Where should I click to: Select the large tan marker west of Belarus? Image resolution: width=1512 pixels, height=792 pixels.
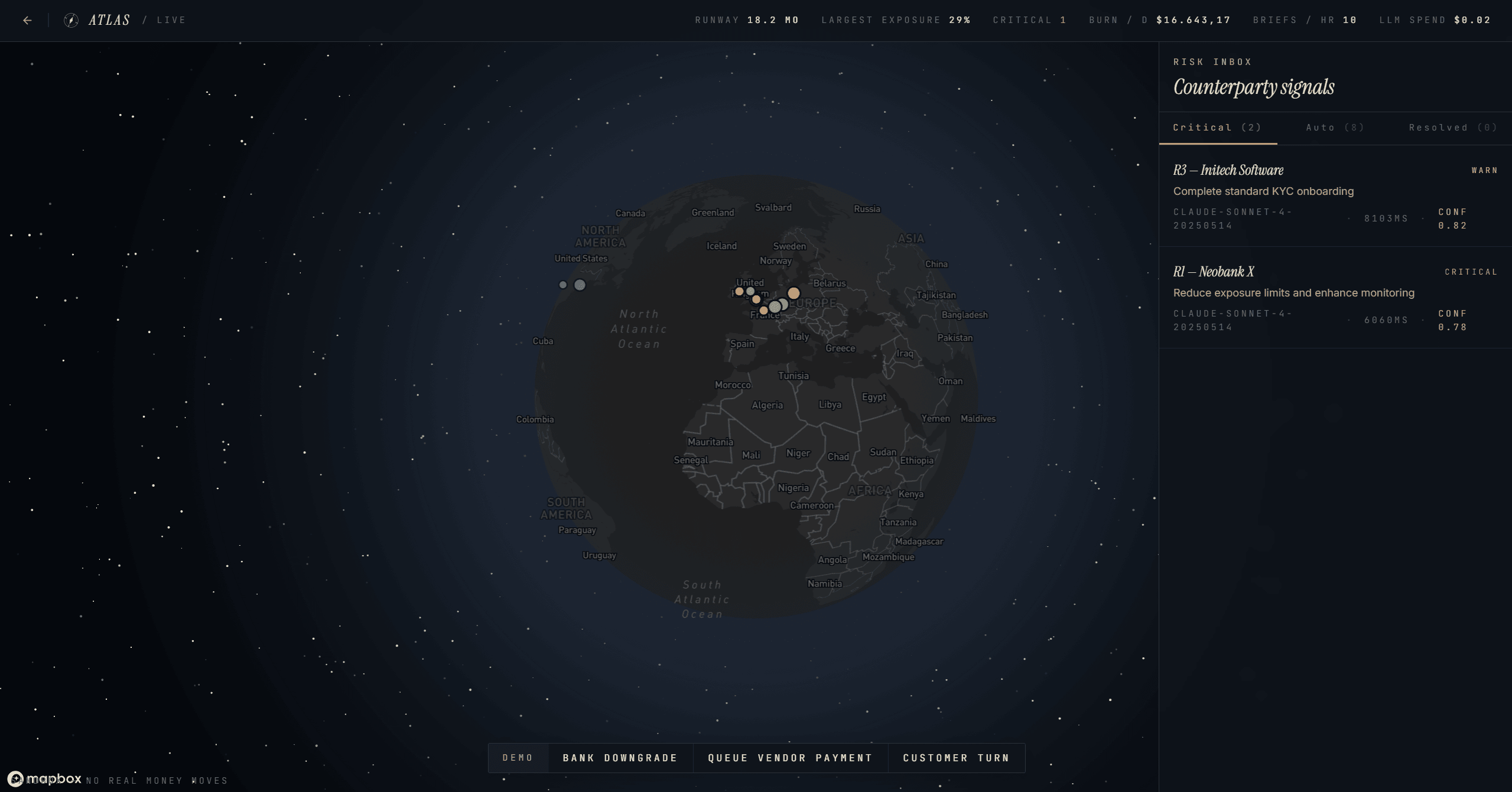click(x=794, y=293)
